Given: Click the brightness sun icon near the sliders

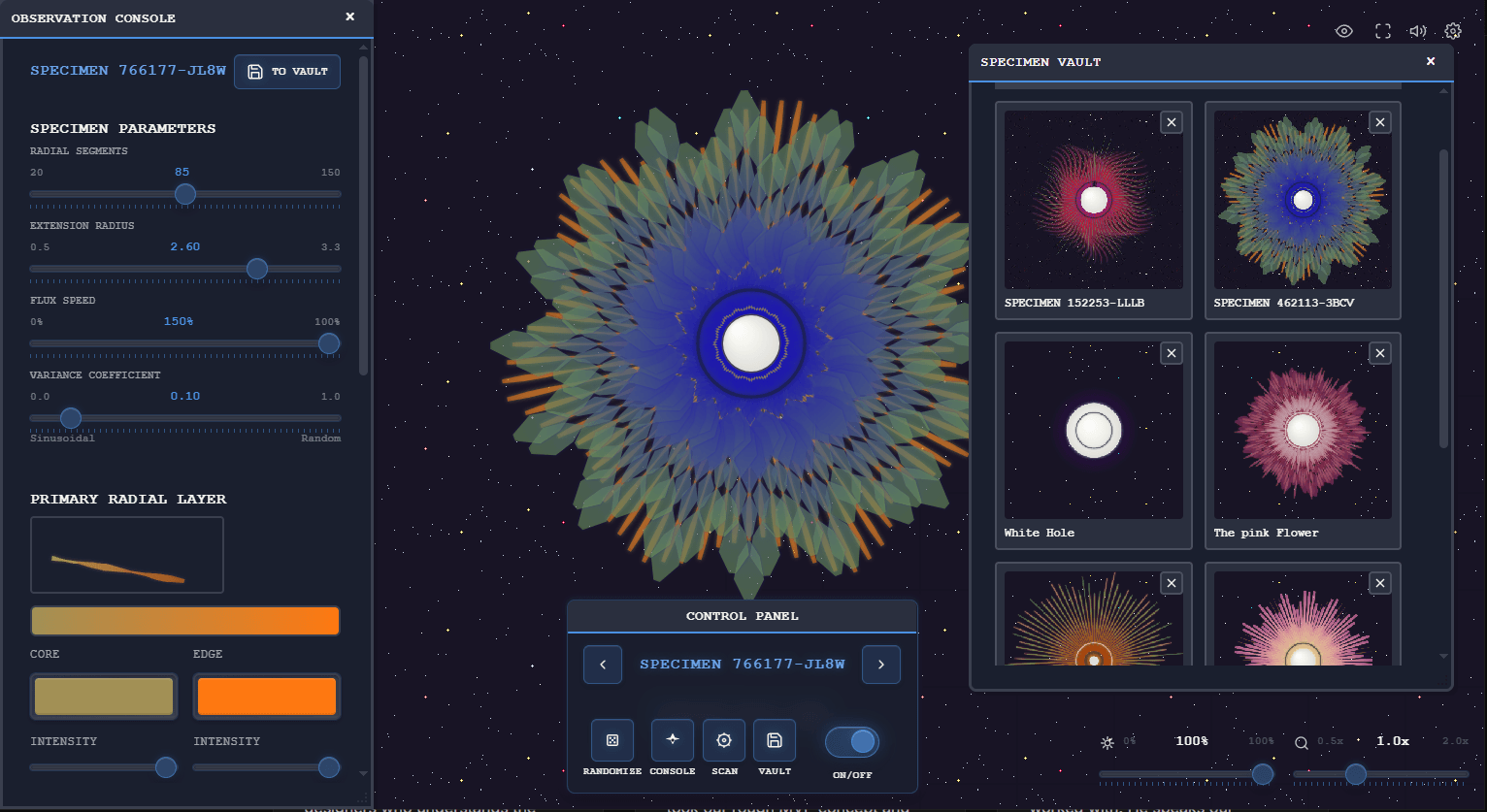Looking at the screenshot, I should point(1107,741).
